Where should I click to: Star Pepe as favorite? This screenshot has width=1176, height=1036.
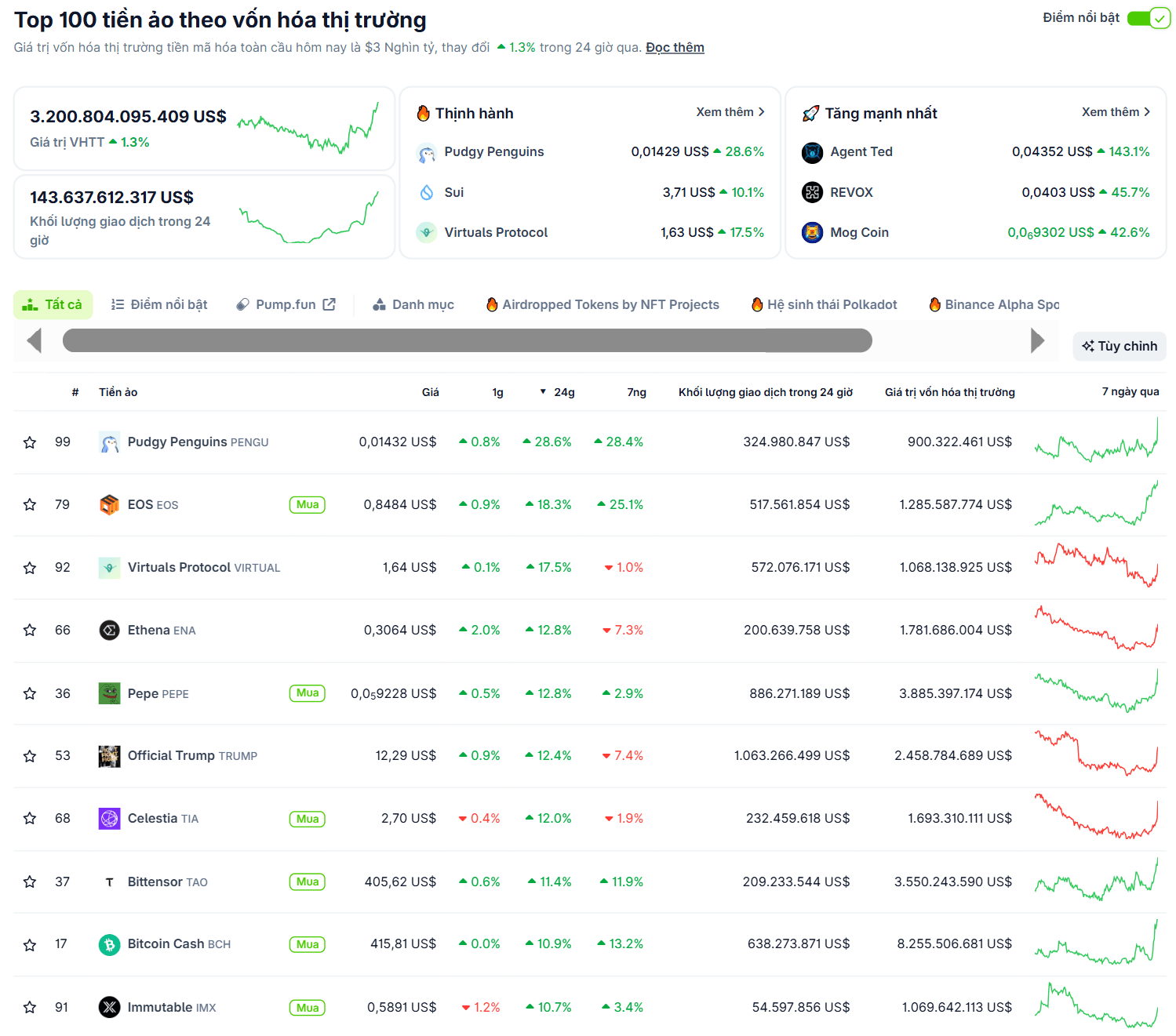(x=30, y=693)
